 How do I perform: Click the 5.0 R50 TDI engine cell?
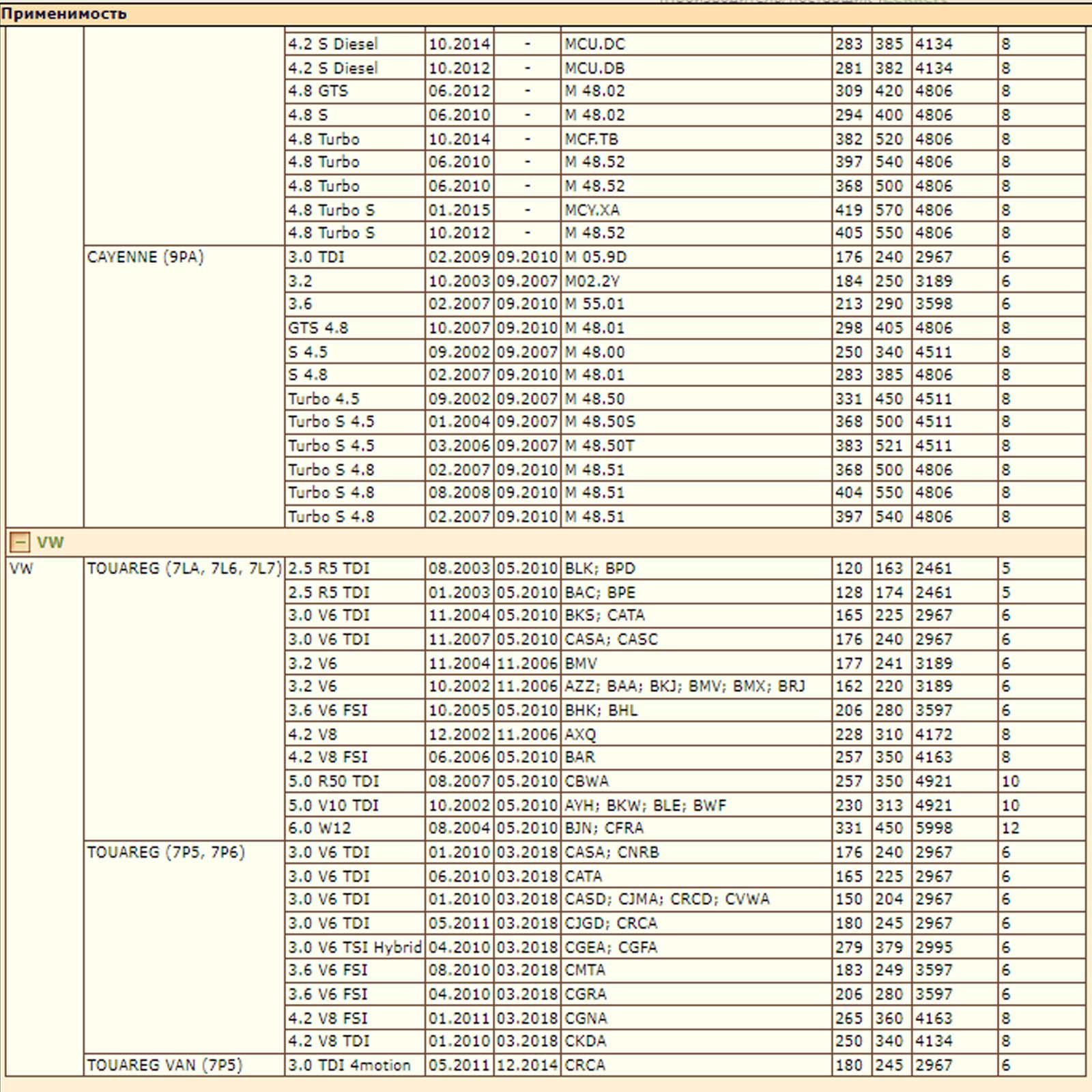pos(333,781)
